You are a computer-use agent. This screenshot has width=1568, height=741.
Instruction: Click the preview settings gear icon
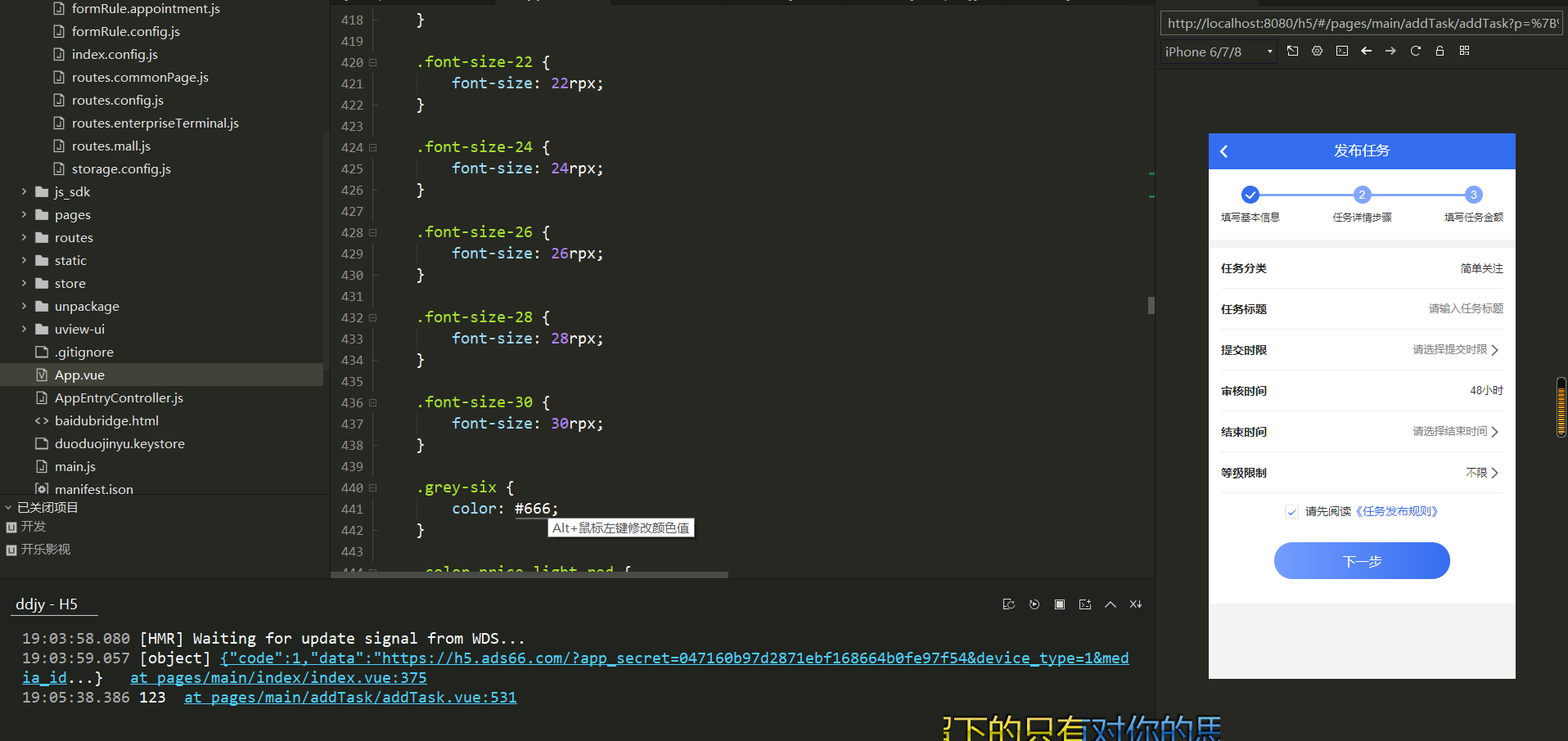click(1317, 51)
